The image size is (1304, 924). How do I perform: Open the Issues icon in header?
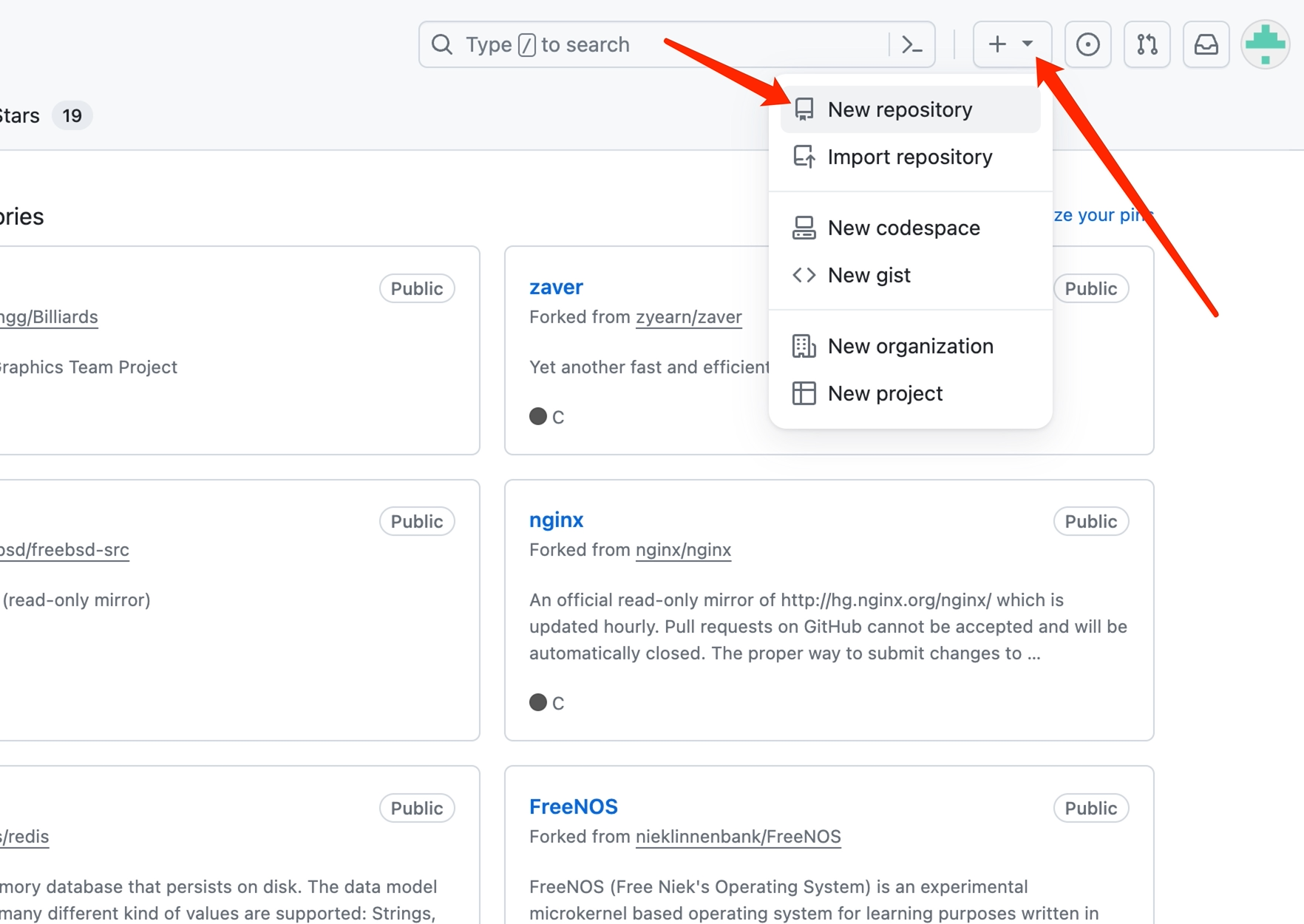tap(1087, 44)
